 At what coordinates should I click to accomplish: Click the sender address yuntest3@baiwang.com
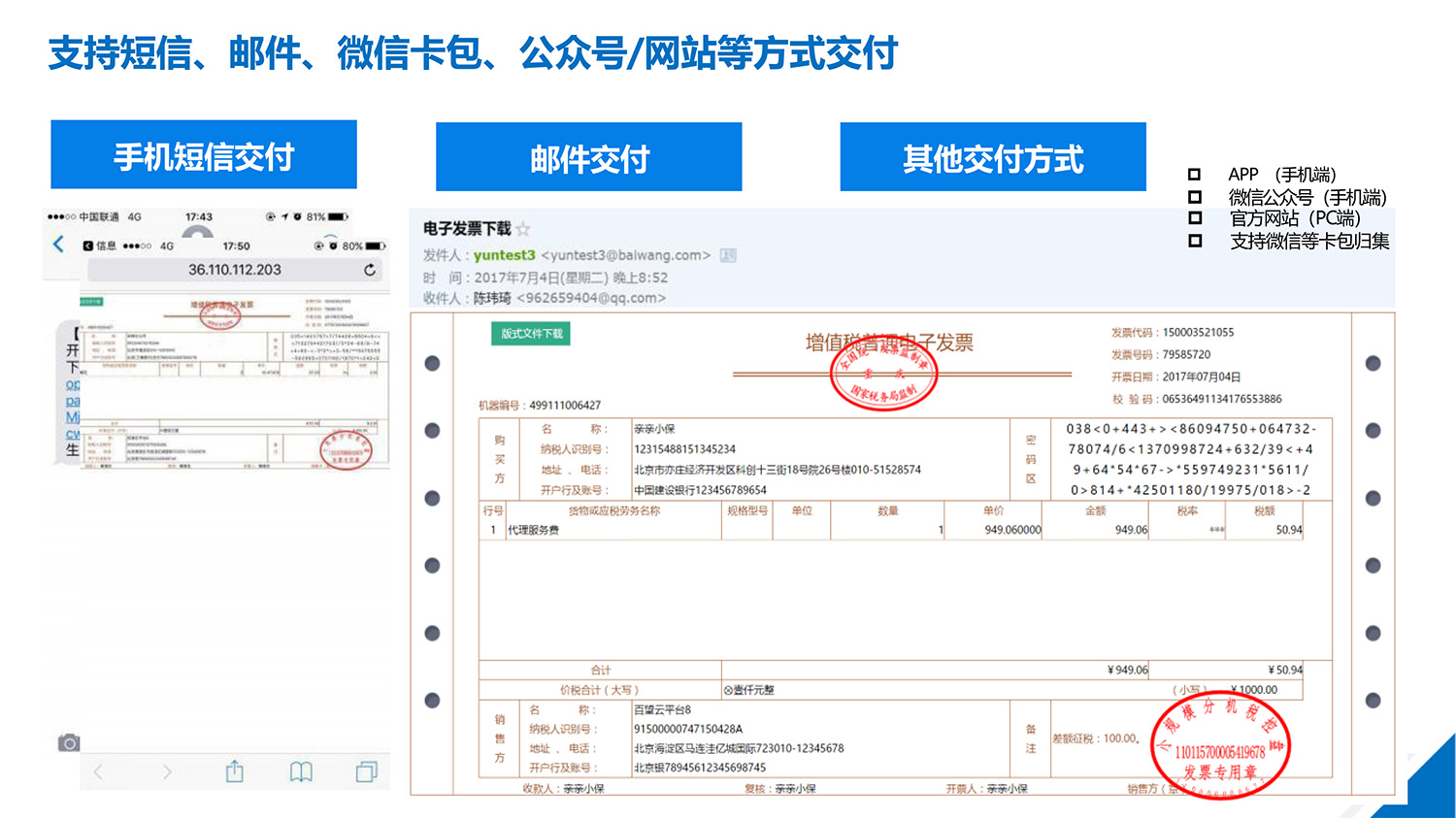point(626,255)
